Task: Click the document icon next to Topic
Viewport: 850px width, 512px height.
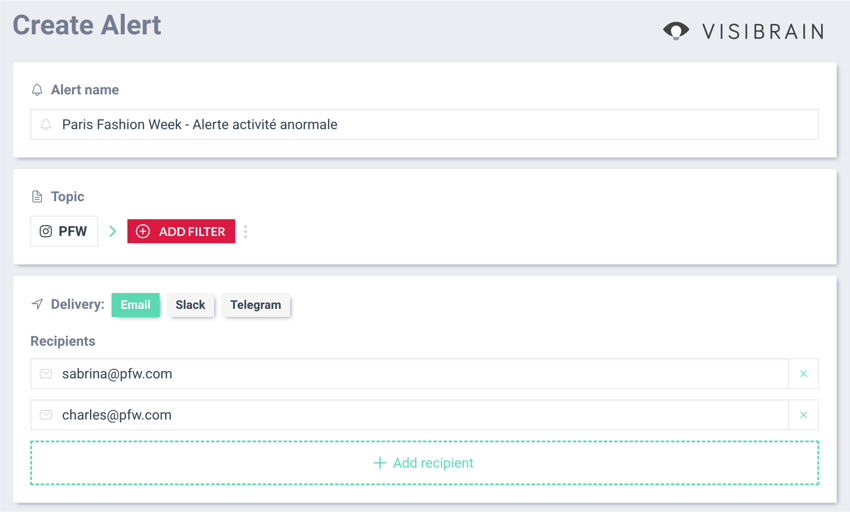Action: click(x=37, y=196)
